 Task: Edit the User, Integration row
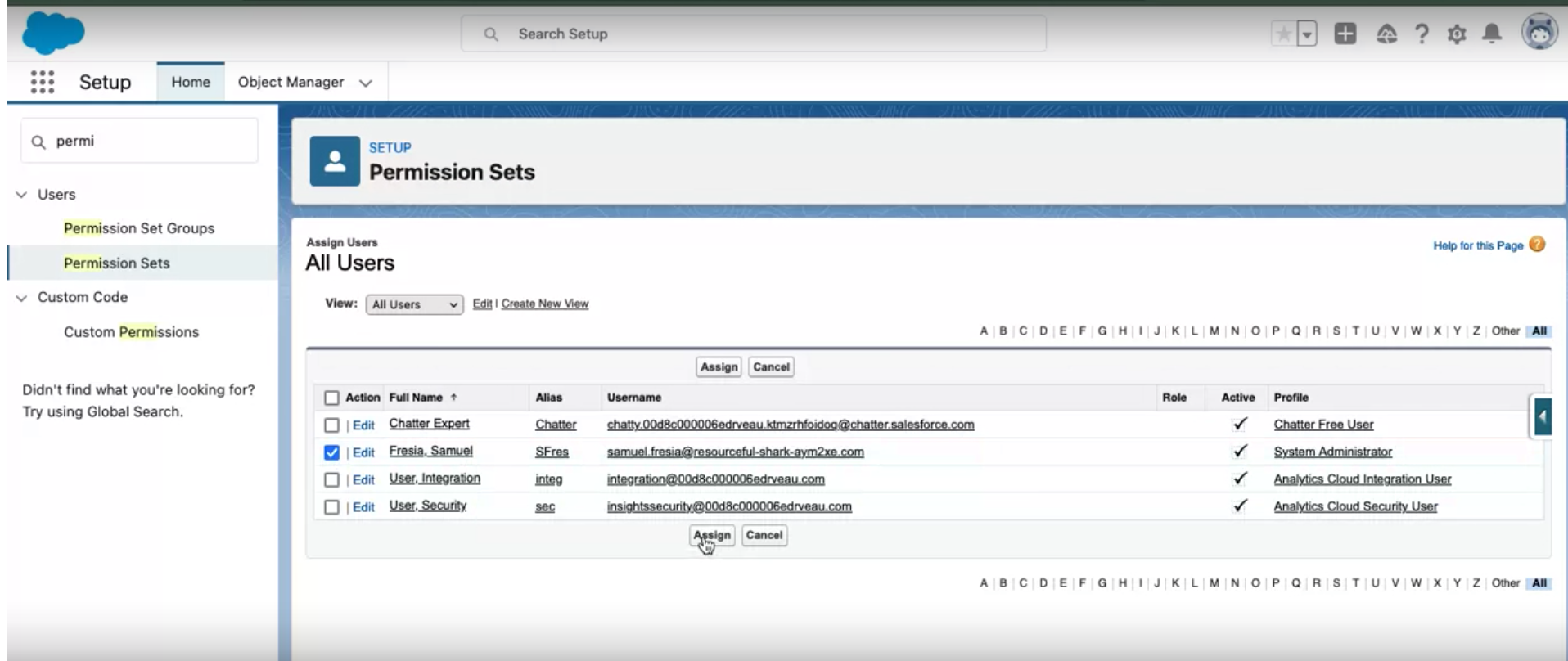tap(363, 480)
